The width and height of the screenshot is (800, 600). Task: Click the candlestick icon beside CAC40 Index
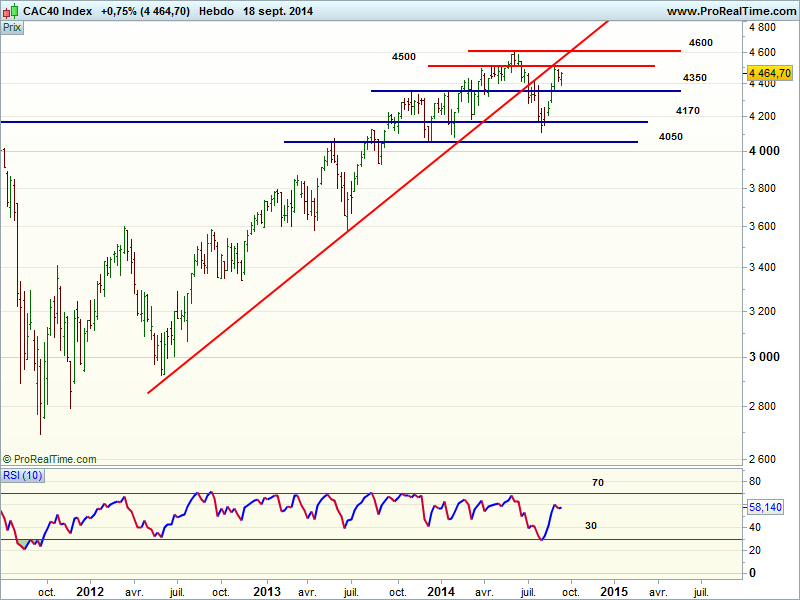pyautogui.click(x=10, y=11)
